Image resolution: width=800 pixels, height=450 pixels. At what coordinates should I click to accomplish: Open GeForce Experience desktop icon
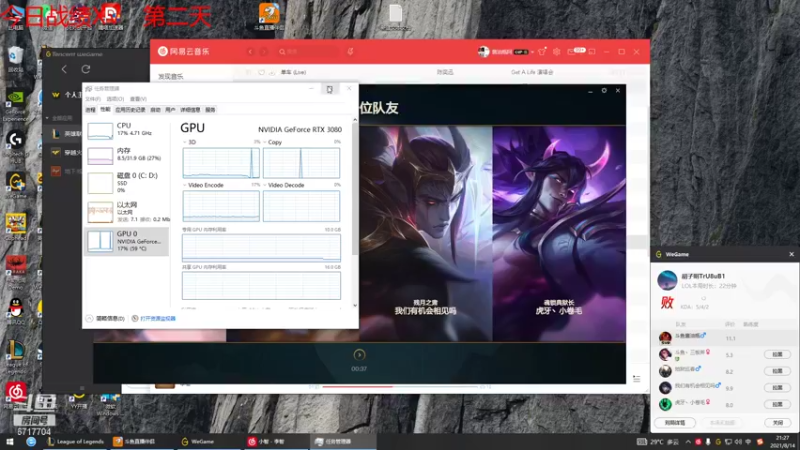(15, 106)
